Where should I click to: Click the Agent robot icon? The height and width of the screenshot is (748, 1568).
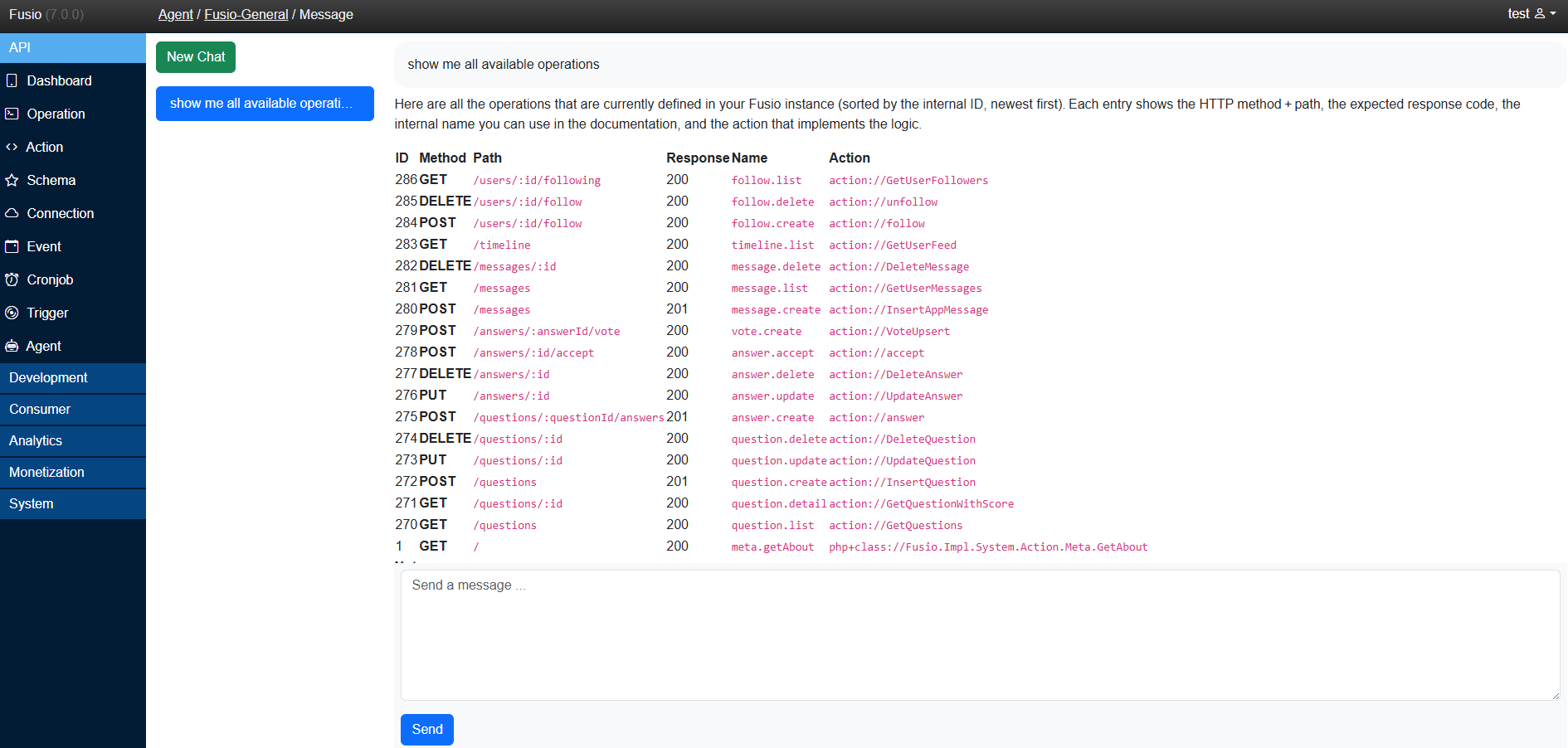pos(12,346)
